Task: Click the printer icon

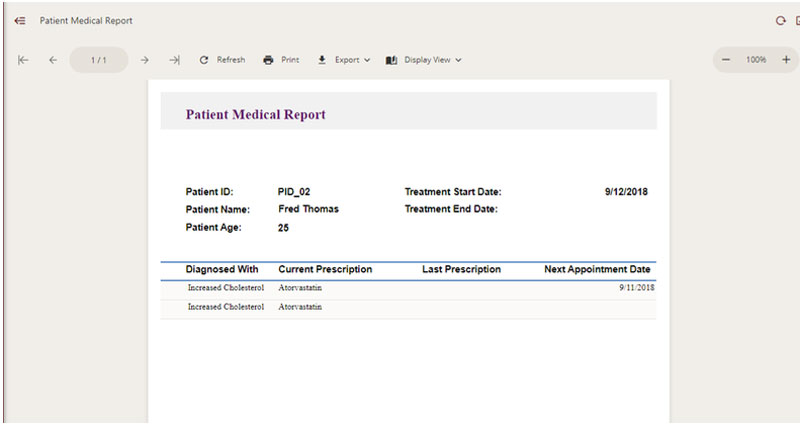Action: coord(268,60)
